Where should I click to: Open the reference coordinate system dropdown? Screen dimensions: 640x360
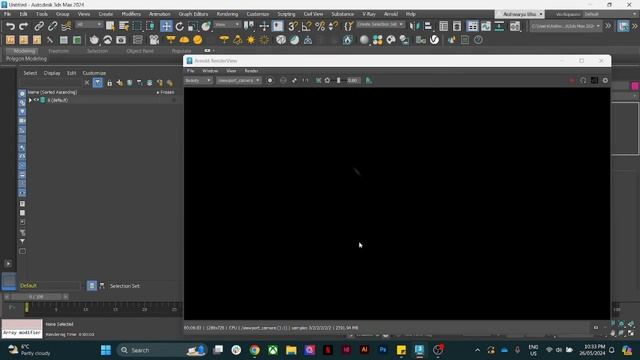coord(227,25)
